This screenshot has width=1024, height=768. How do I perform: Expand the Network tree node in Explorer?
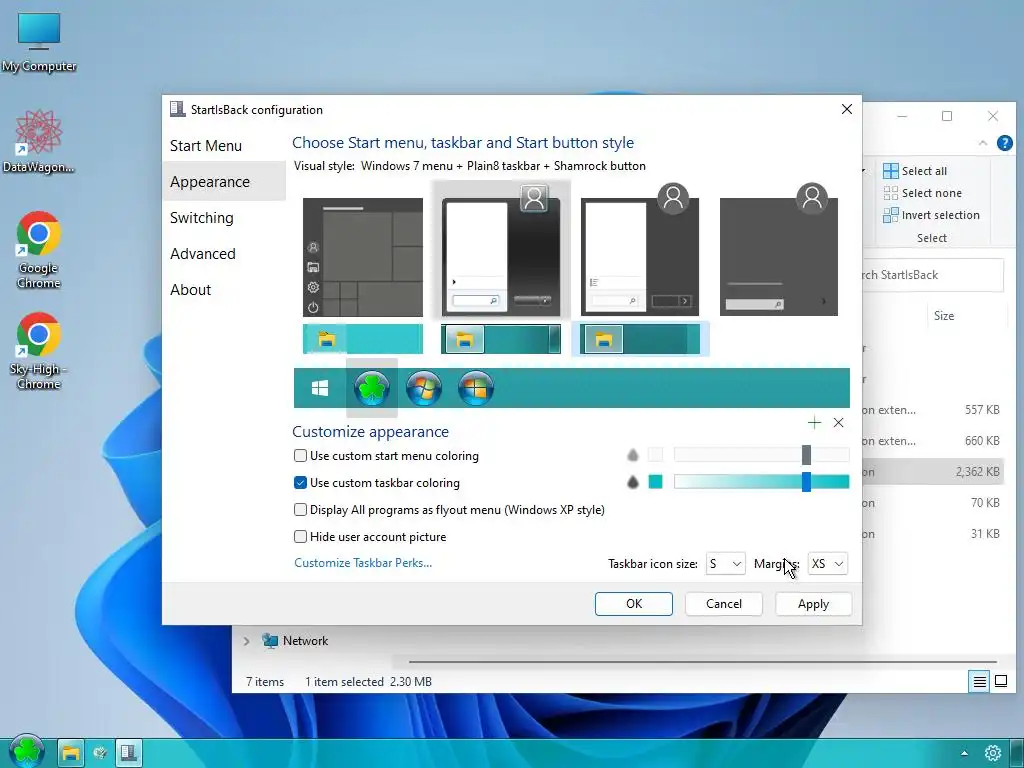pyautogui.click(x=246, y=641)
